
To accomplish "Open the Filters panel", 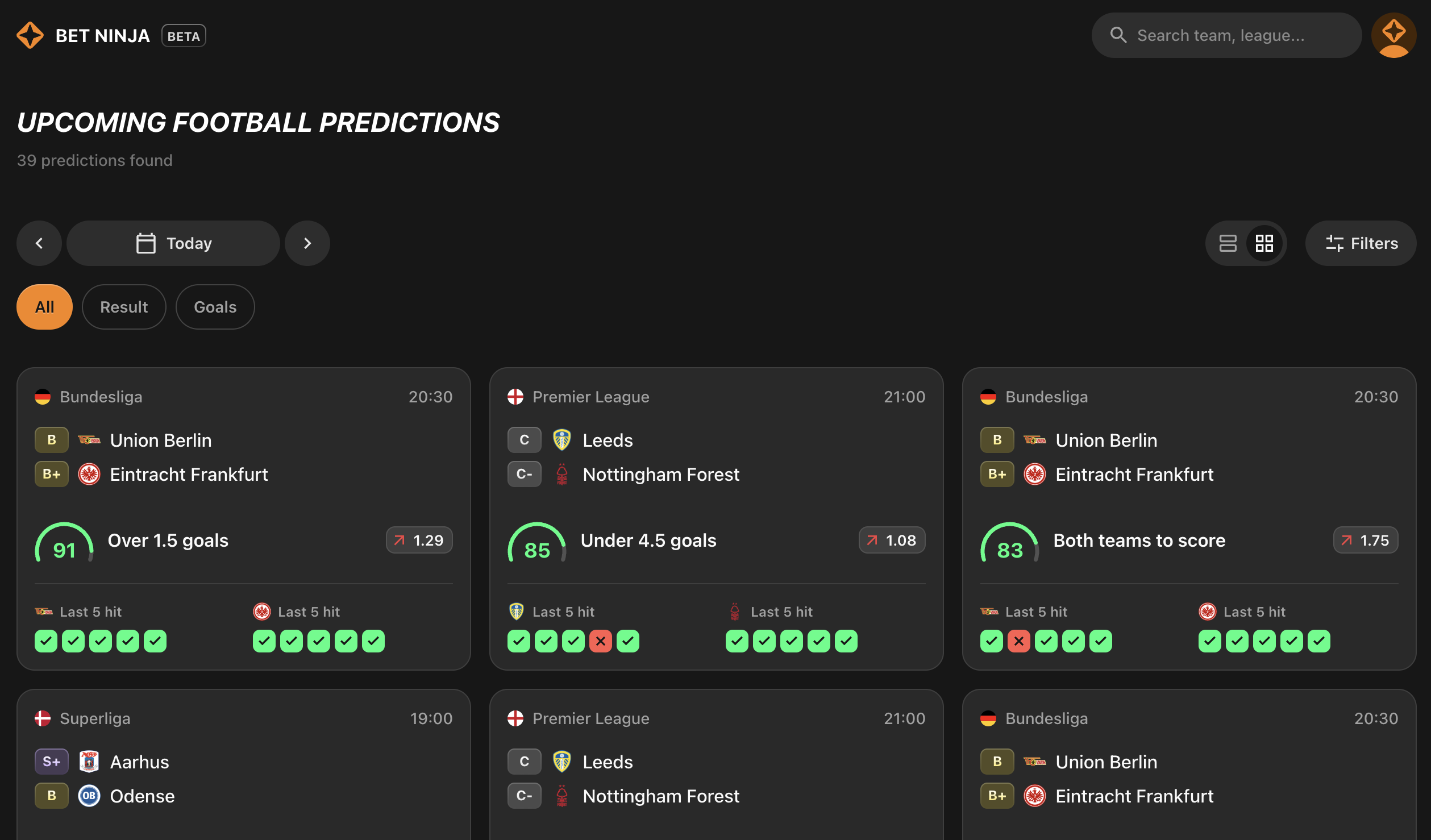I will (x=1361, y=243).
